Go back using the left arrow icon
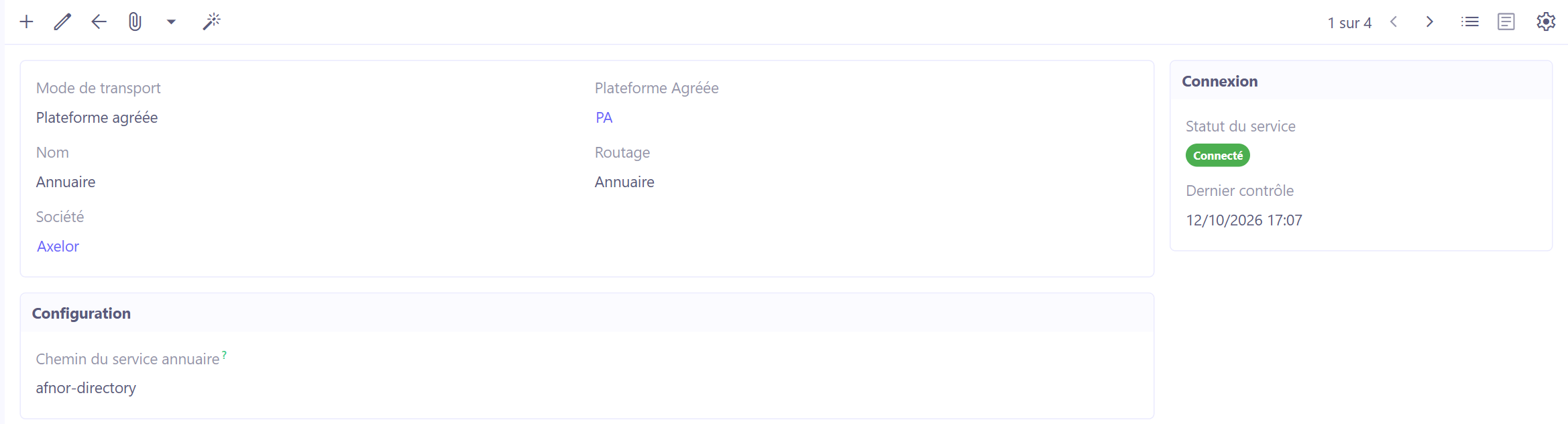Screen dimensions: 1568x424 [x=99, y=22]
